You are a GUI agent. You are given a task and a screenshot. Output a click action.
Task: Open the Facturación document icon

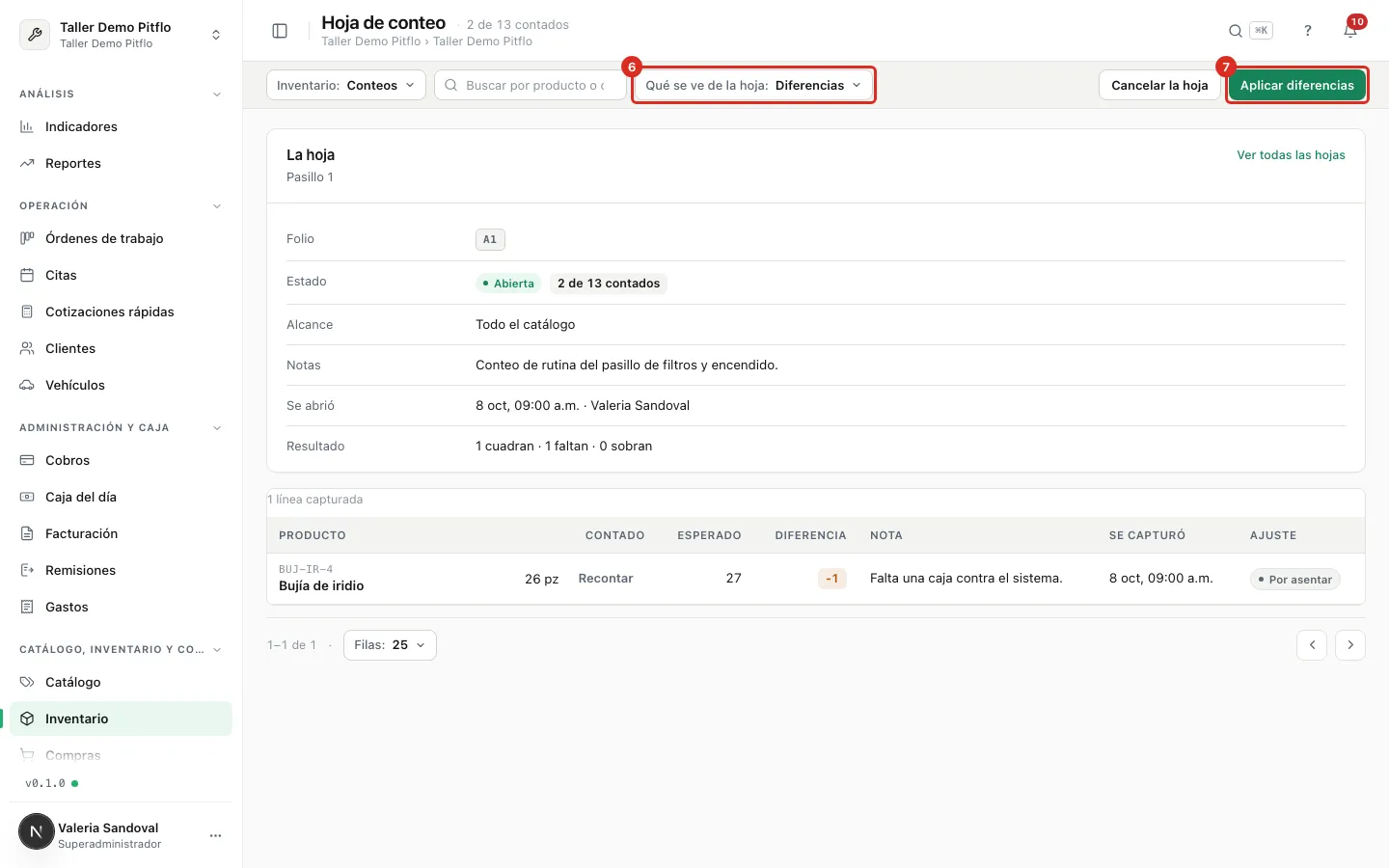[27, 533]
